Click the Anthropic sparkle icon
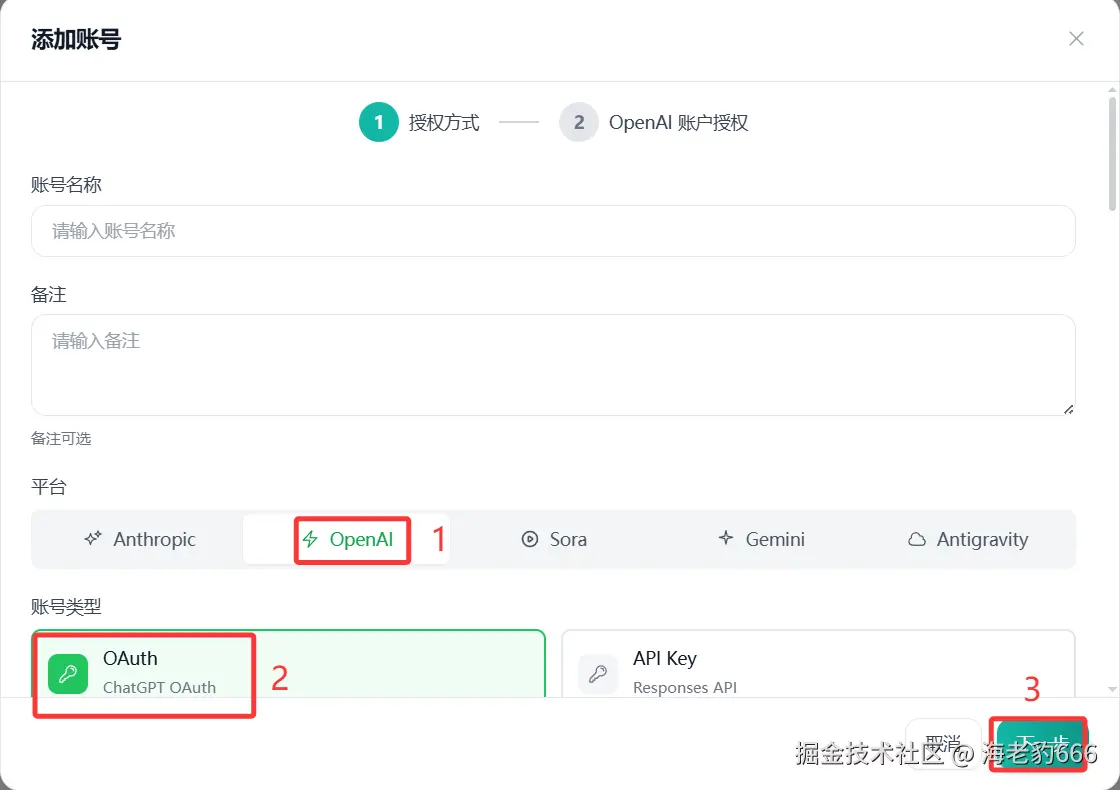The width and height of the screenshot is (1120, 790). point(93,539)
